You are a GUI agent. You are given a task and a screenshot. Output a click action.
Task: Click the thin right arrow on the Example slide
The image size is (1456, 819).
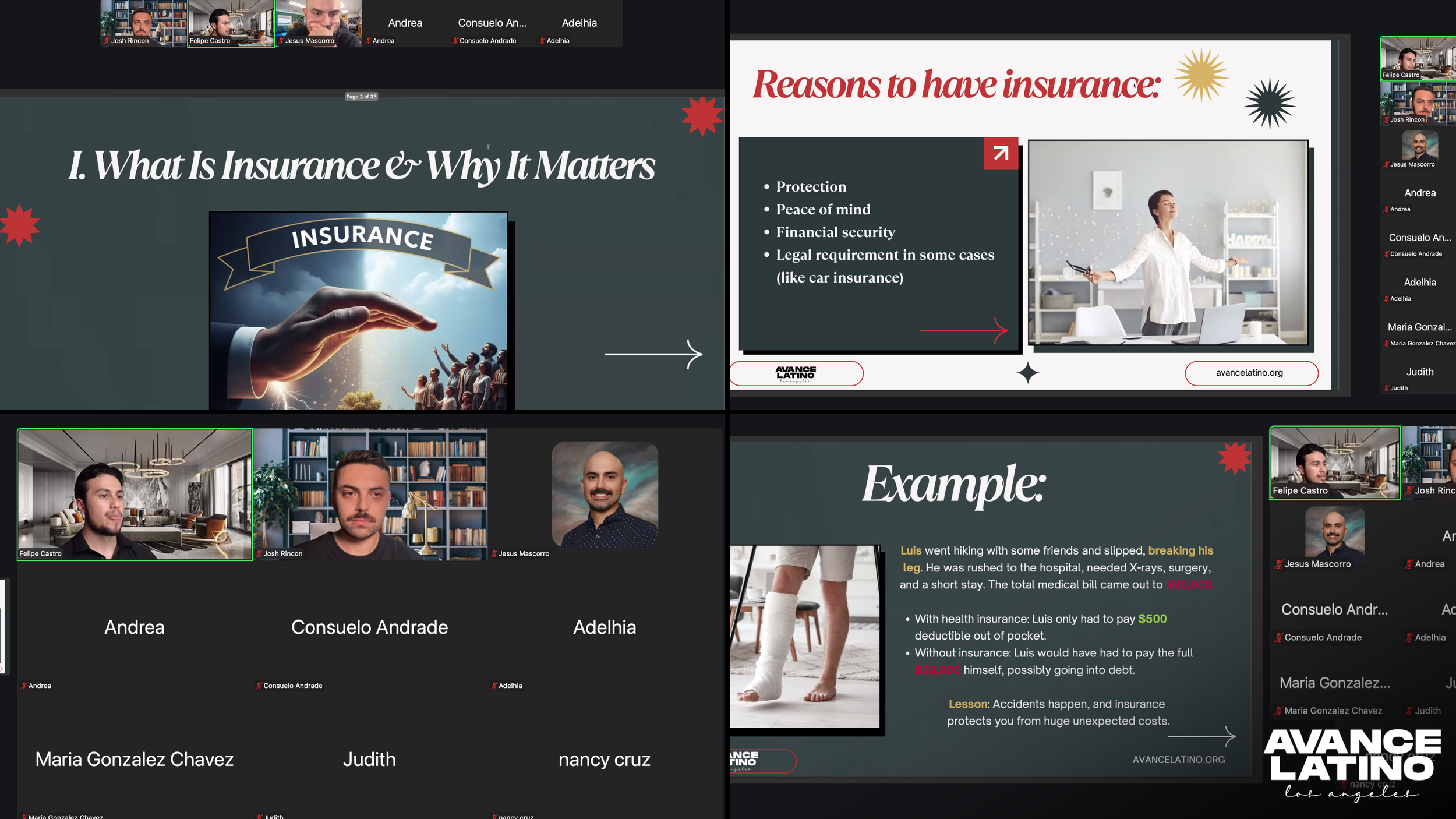[x=1201, y=736]
